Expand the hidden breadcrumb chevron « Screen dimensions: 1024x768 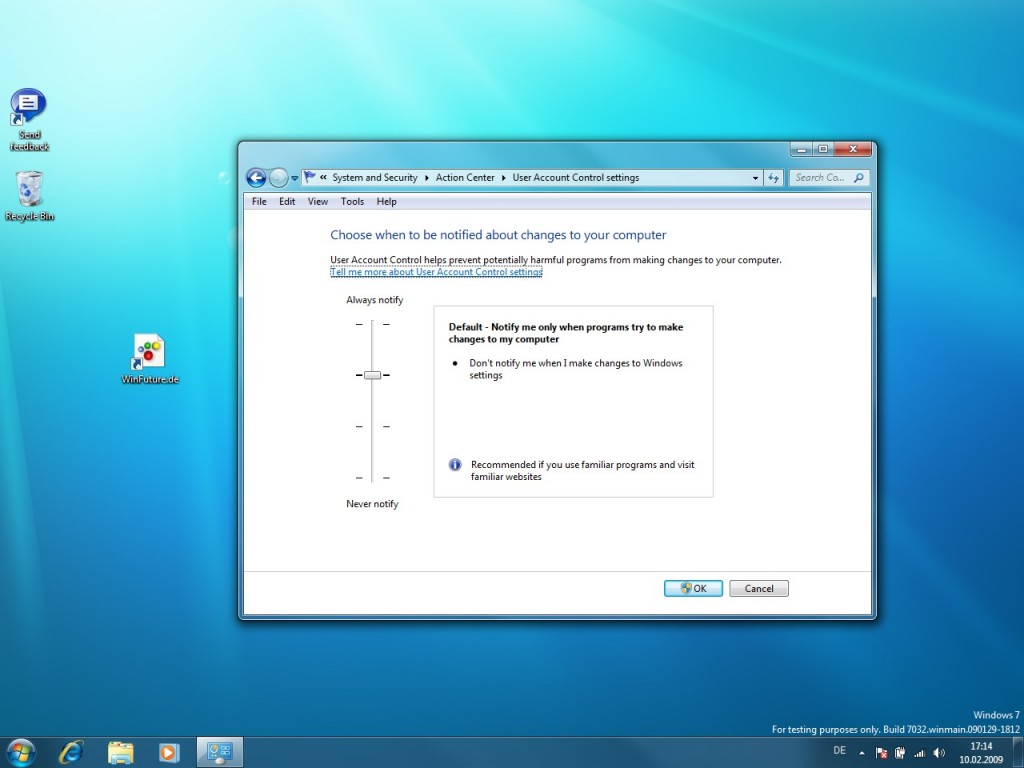[323, 177]
